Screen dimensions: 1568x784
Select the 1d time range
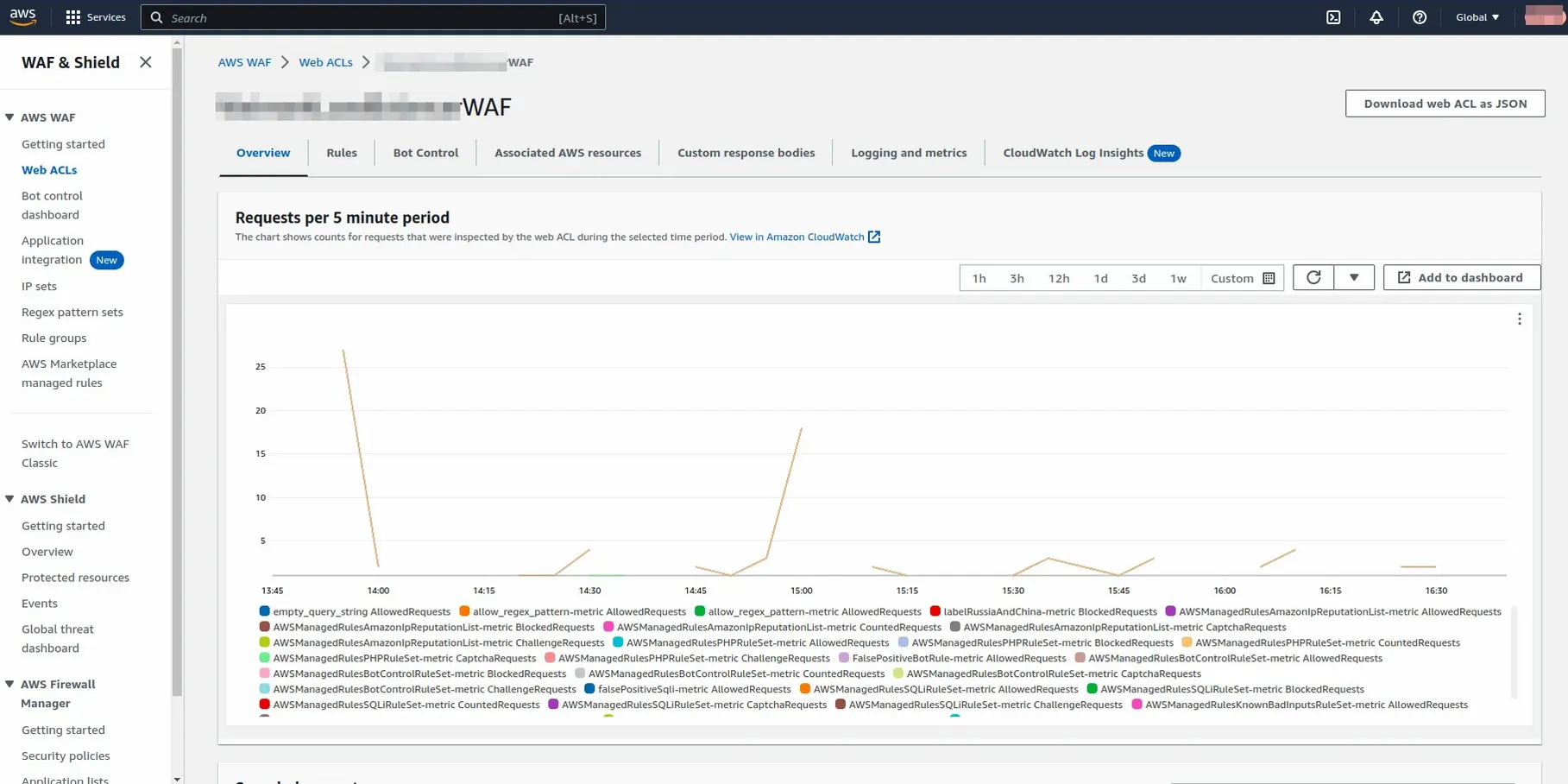1100,278
